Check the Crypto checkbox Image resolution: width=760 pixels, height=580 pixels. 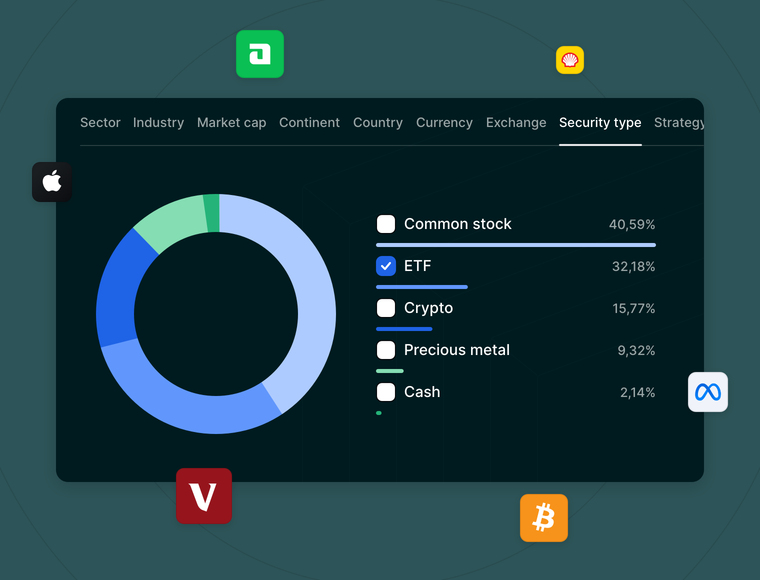tap(386, 308)
